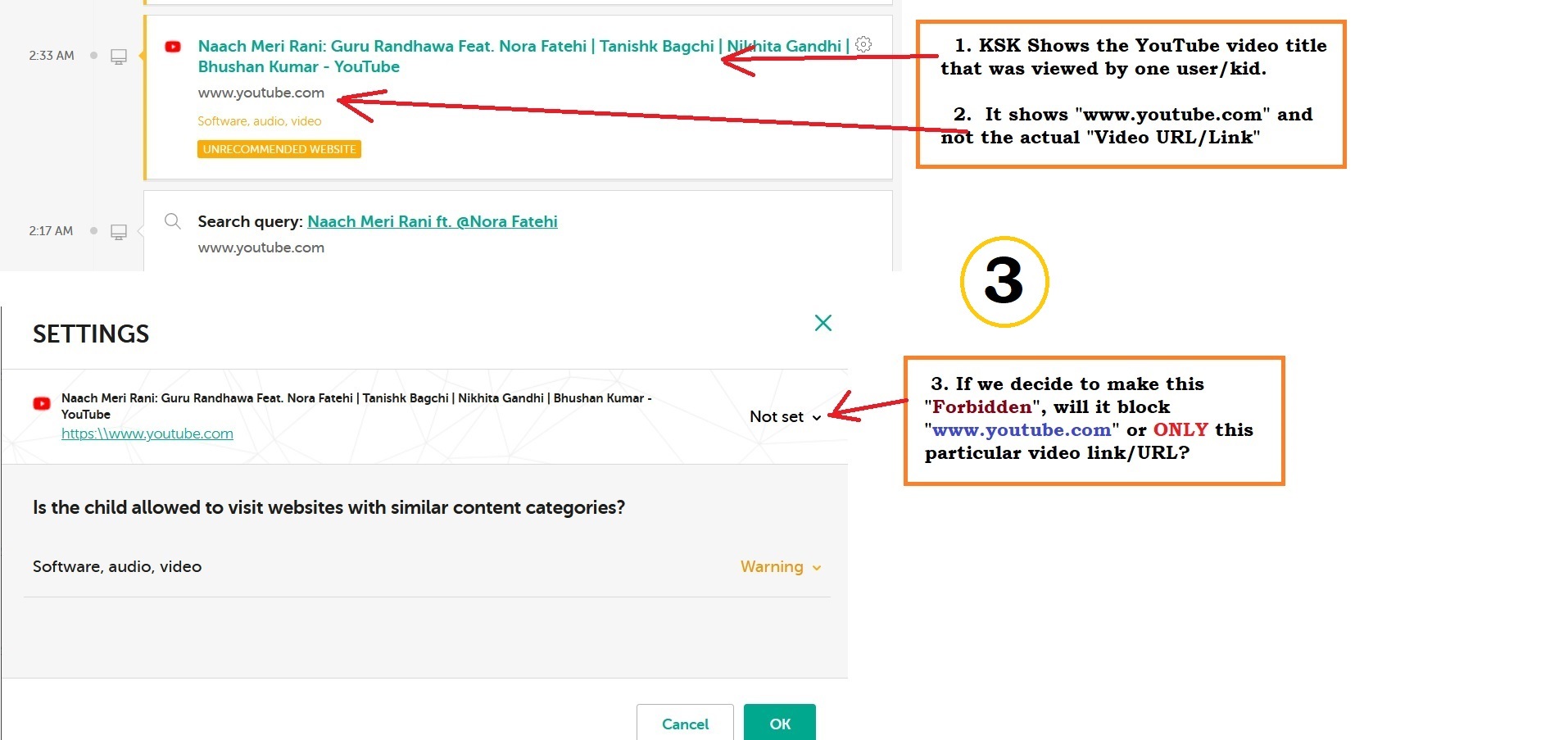Click the magnifier search icon beside Search query
The width and height of the screenshot is (1568, 740).
coord(172,220)
